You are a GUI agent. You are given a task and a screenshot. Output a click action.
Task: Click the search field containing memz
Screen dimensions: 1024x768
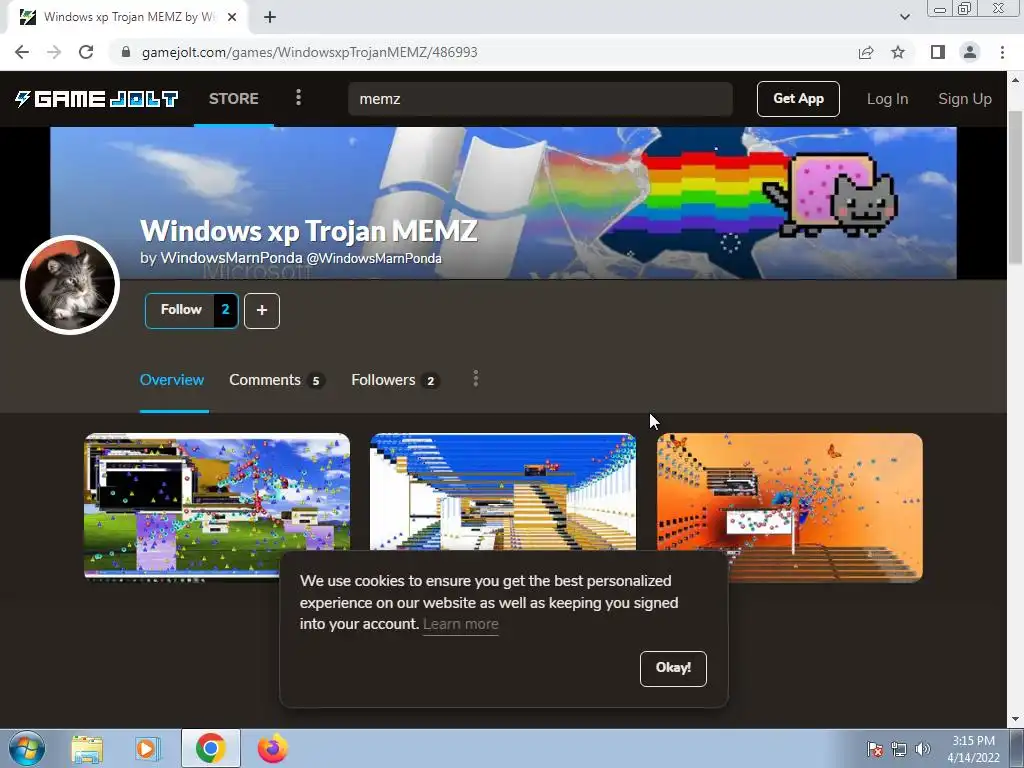tap(540, 99)
